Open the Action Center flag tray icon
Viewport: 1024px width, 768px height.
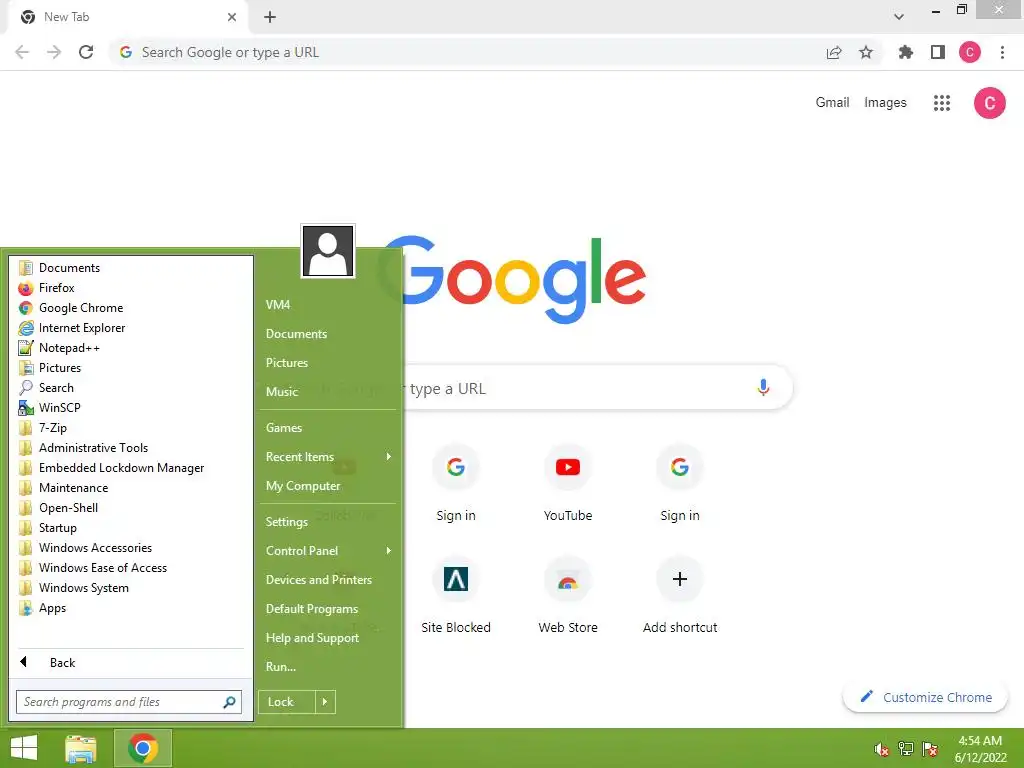[x=930, y=749]
